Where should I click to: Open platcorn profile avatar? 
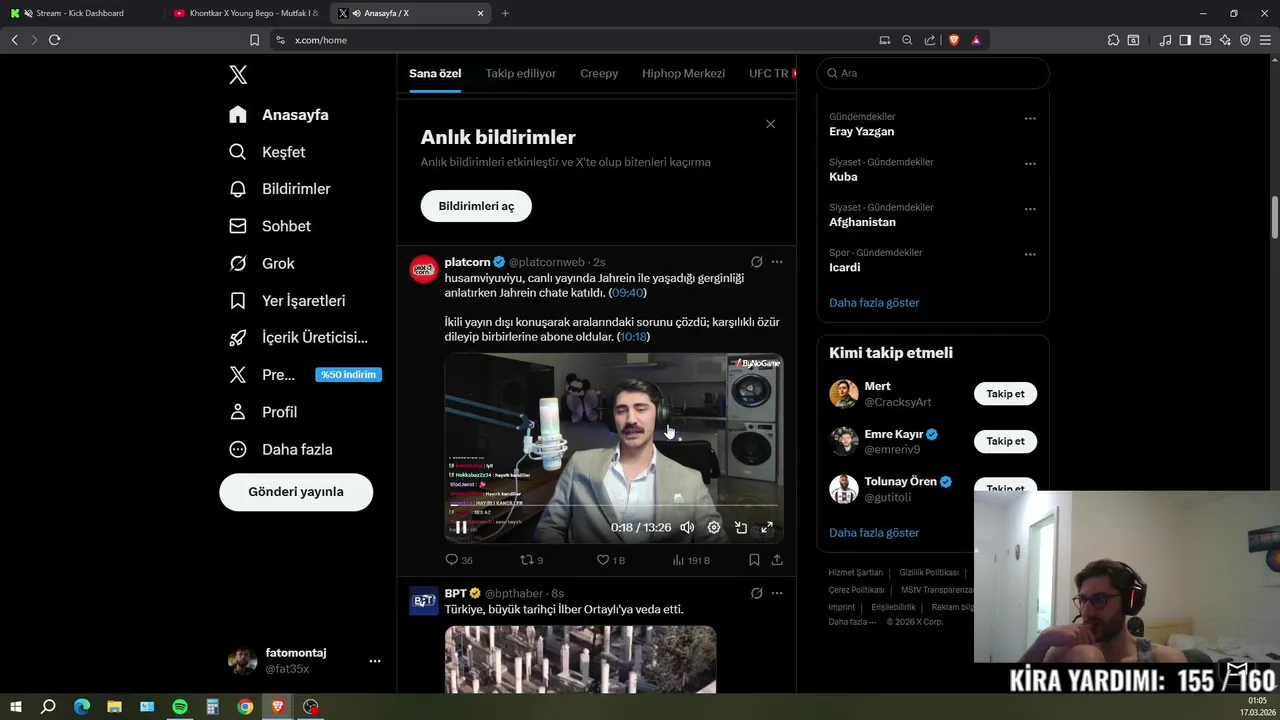tap(424, 269)
